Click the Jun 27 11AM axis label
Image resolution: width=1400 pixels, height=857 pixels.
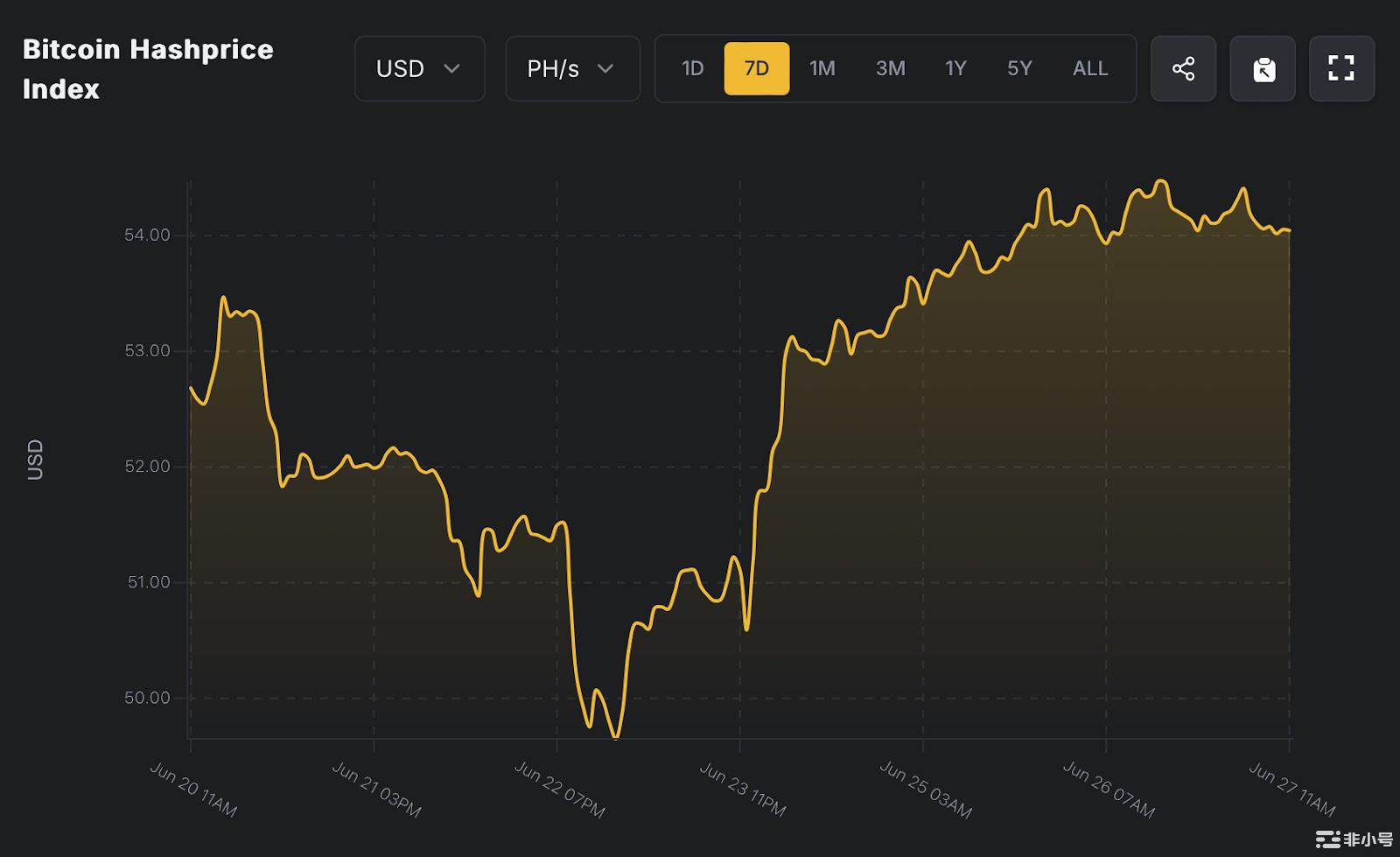click(x=1291, y=789)
